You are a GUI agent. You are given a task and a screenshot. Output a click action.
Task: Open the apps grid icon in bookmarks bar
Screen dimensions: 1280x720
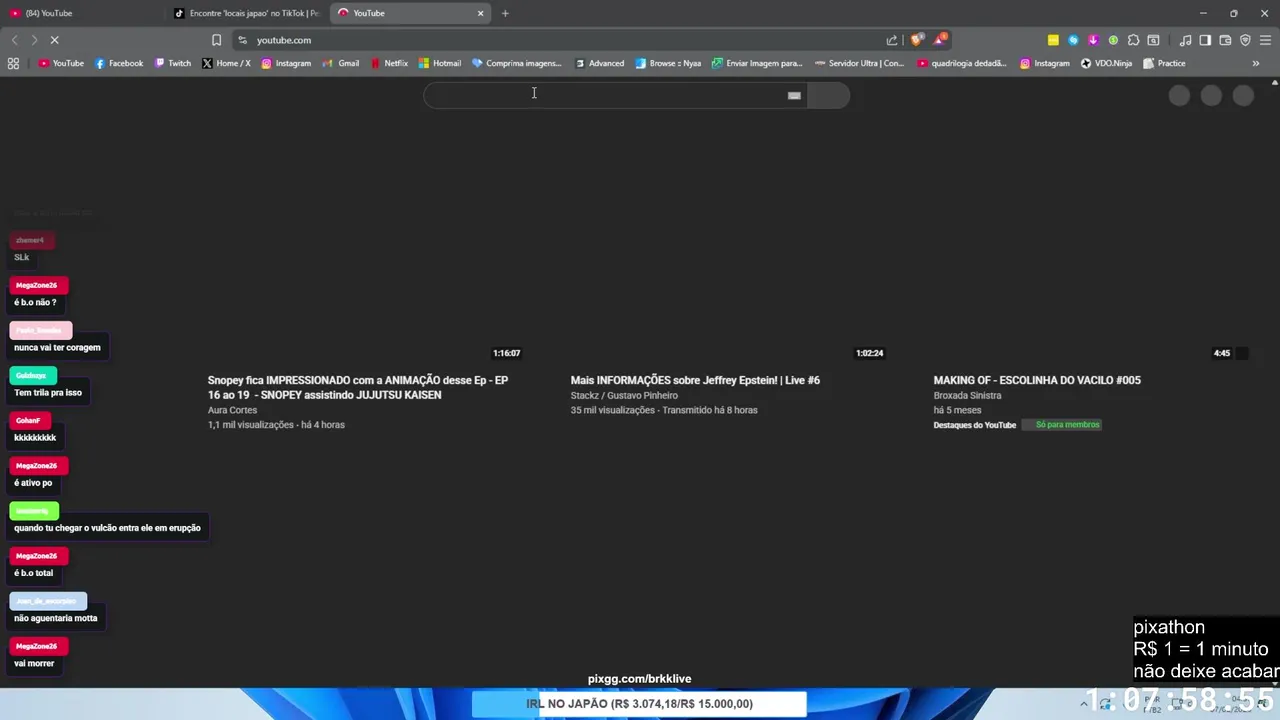[x=13, y=63]
